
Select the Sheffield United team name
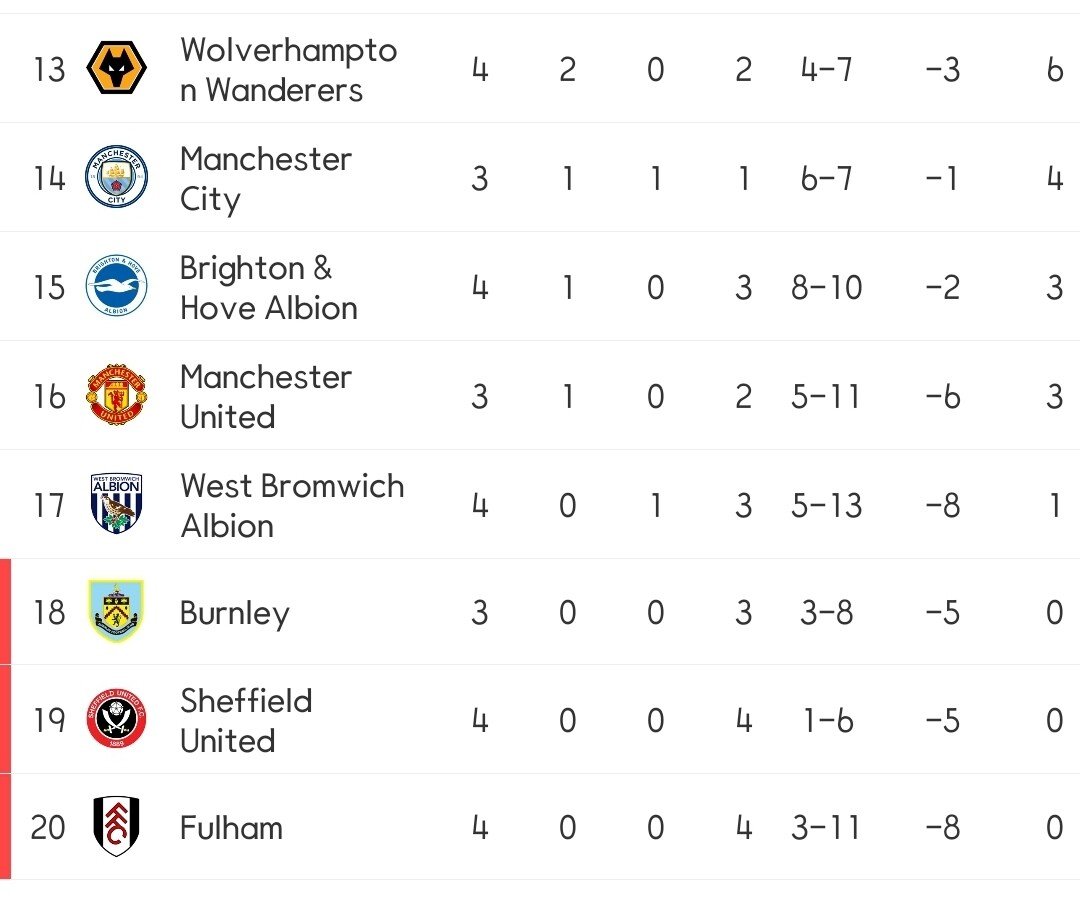pos(246,720)
